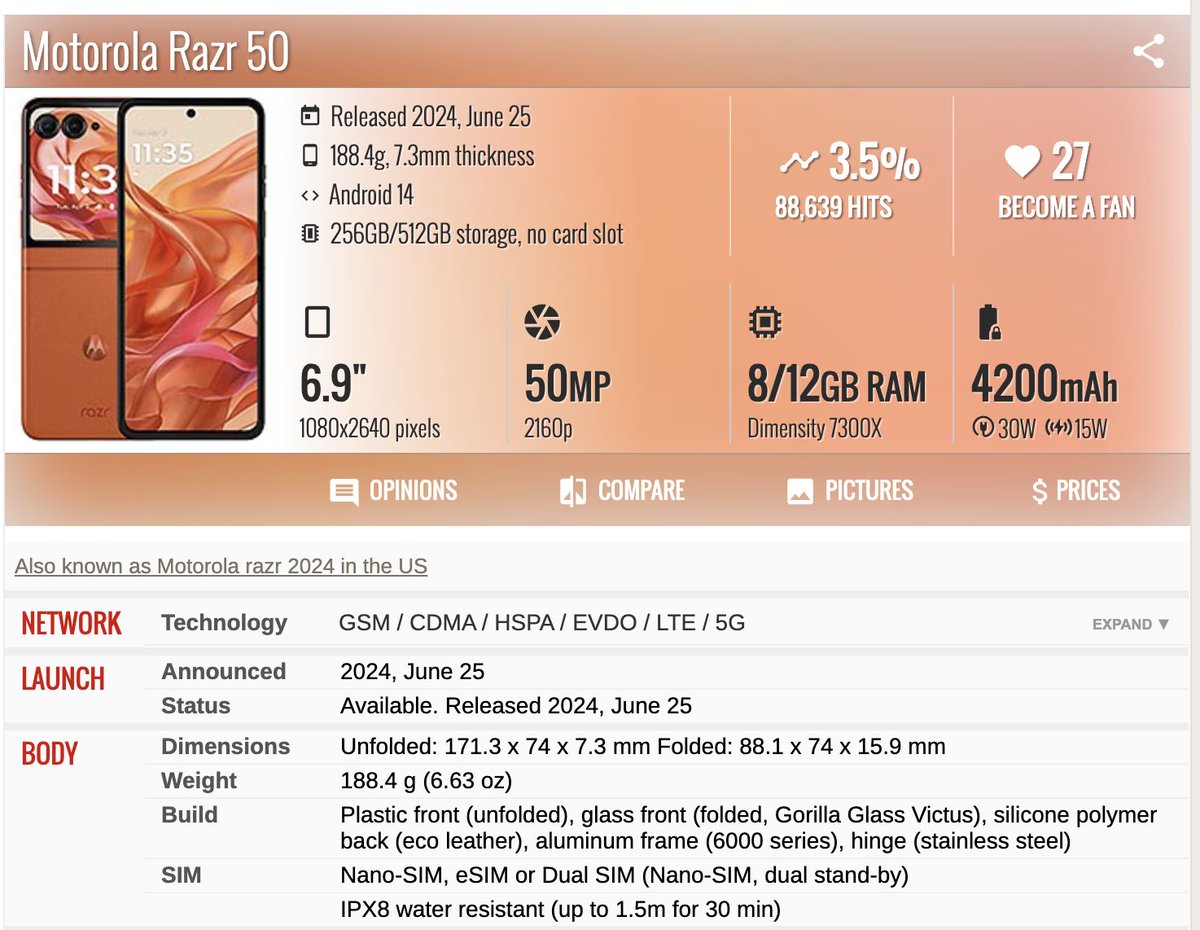Click the Technology spec label

(224, 623)
